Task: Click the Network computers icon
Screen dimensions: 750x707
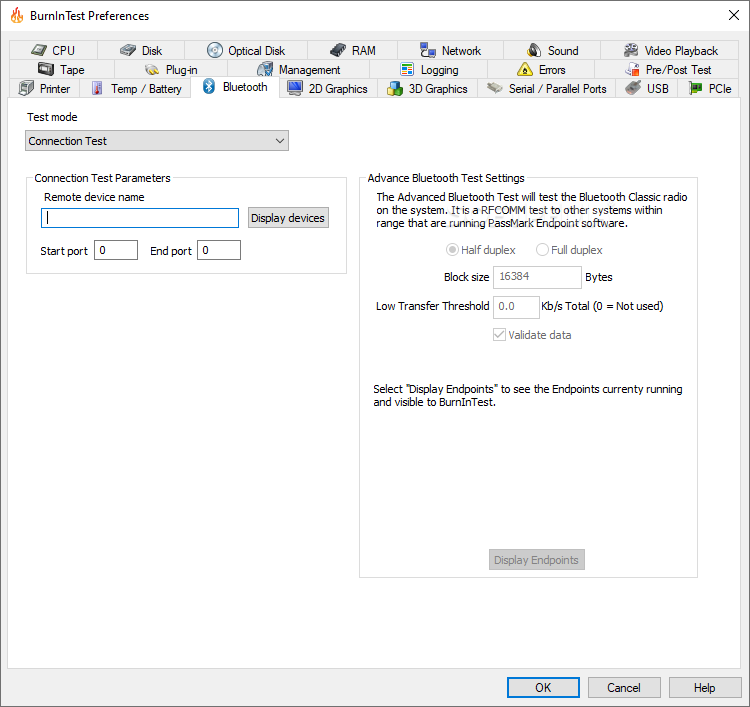Action: (428, 50)
